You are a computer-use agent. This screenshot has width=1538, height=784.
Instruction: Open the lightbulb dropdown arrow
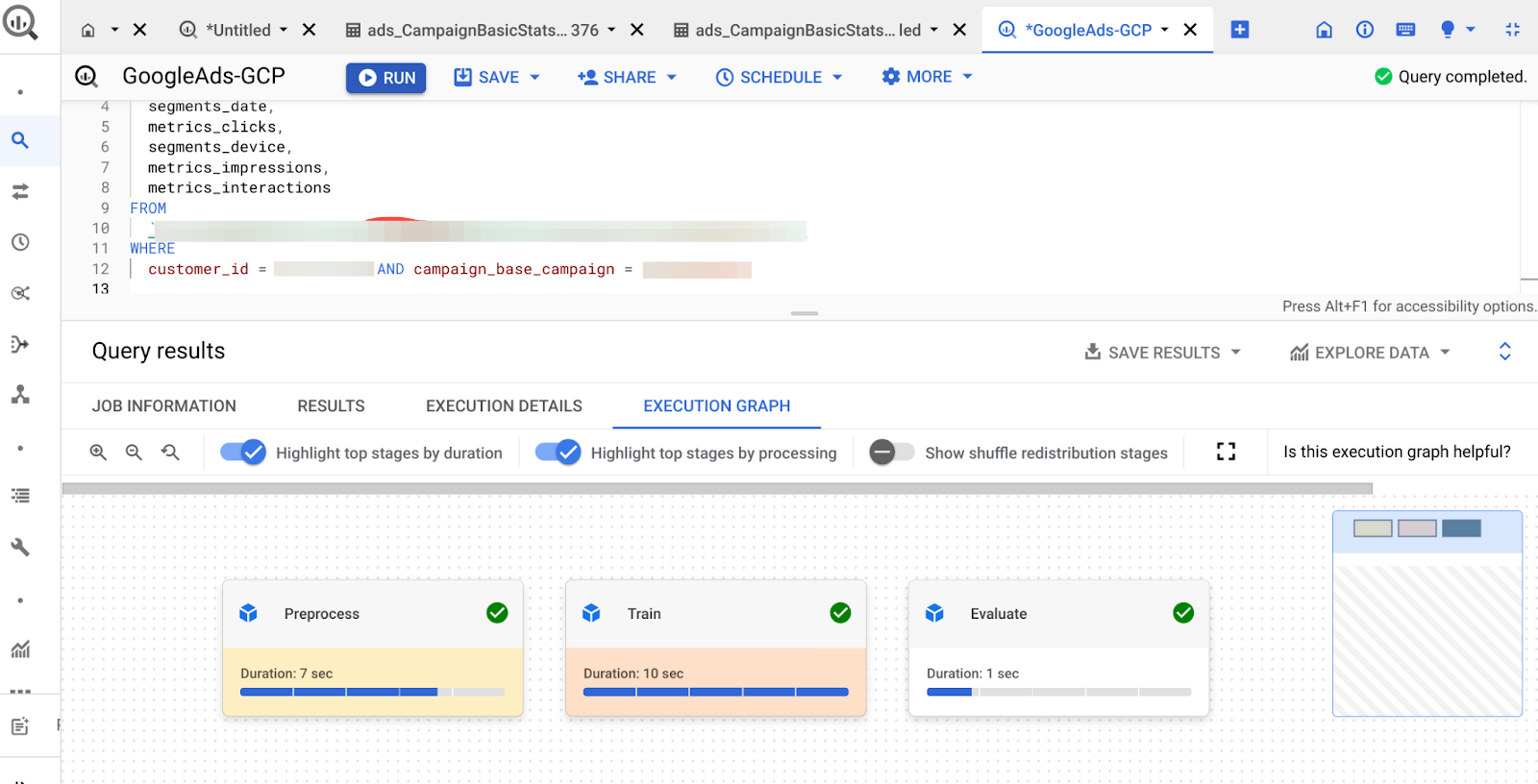coord(1471,30)
